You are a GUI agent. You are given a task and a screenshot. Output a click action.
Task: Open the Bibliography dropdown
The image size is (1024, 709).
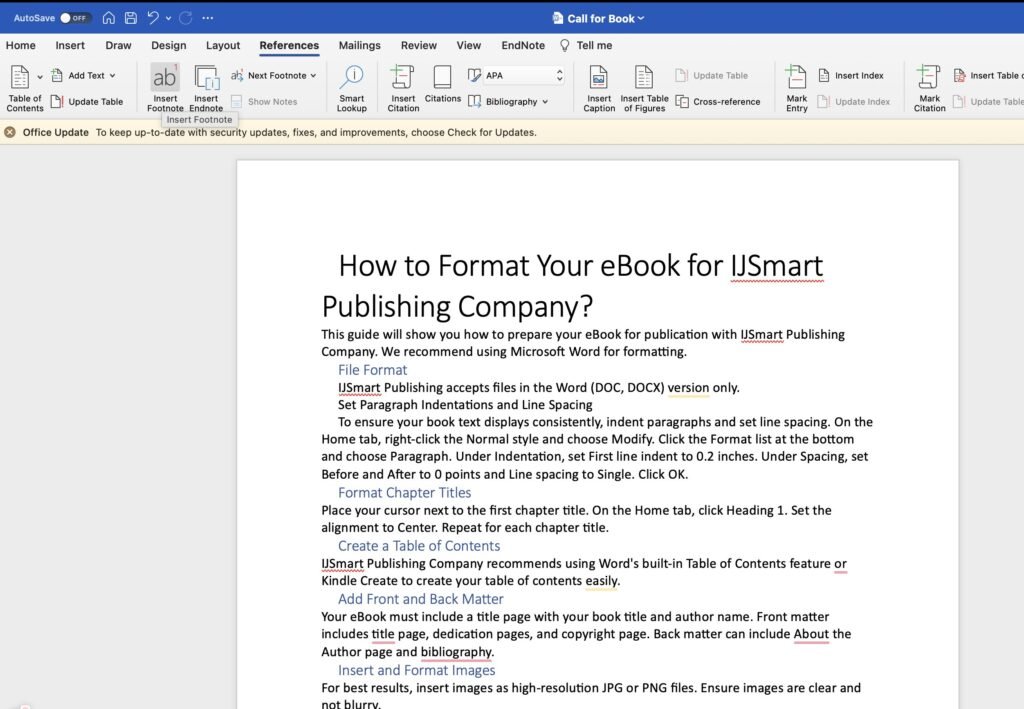508,102
